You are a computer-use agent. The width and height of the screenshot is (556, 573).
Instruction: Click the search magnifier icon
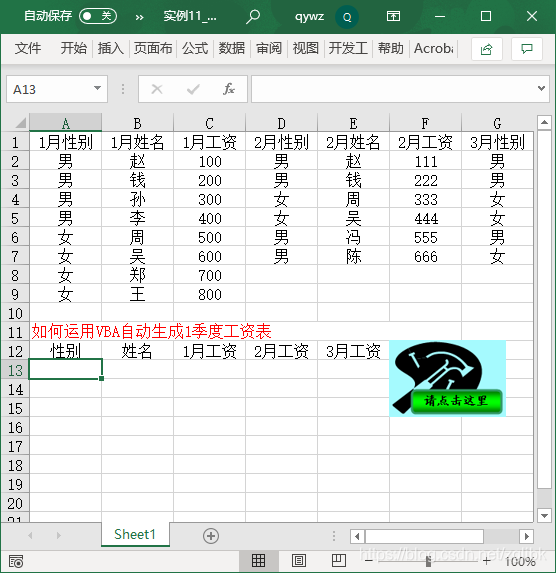coord(253,16)
